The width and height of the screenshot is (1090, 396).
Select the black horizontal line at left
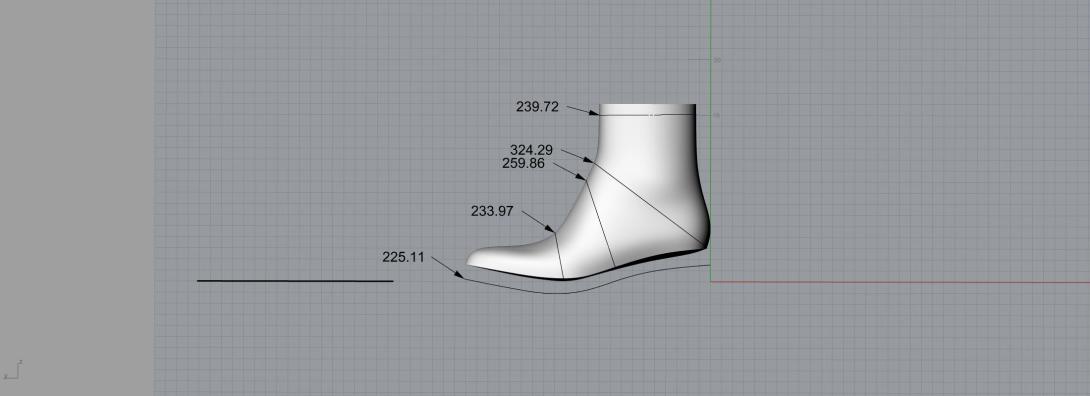pos(295,281)
